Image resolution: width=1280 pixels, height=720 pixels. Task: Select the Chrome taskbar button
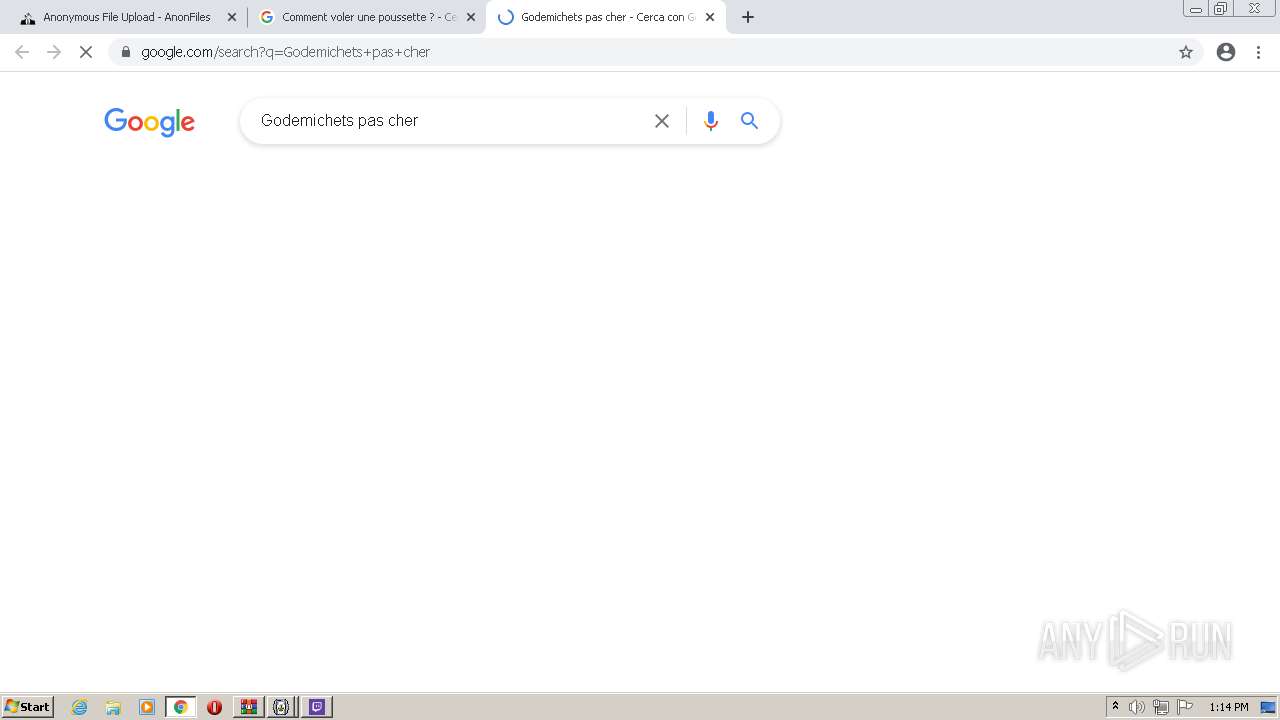(x=181, y=707)
